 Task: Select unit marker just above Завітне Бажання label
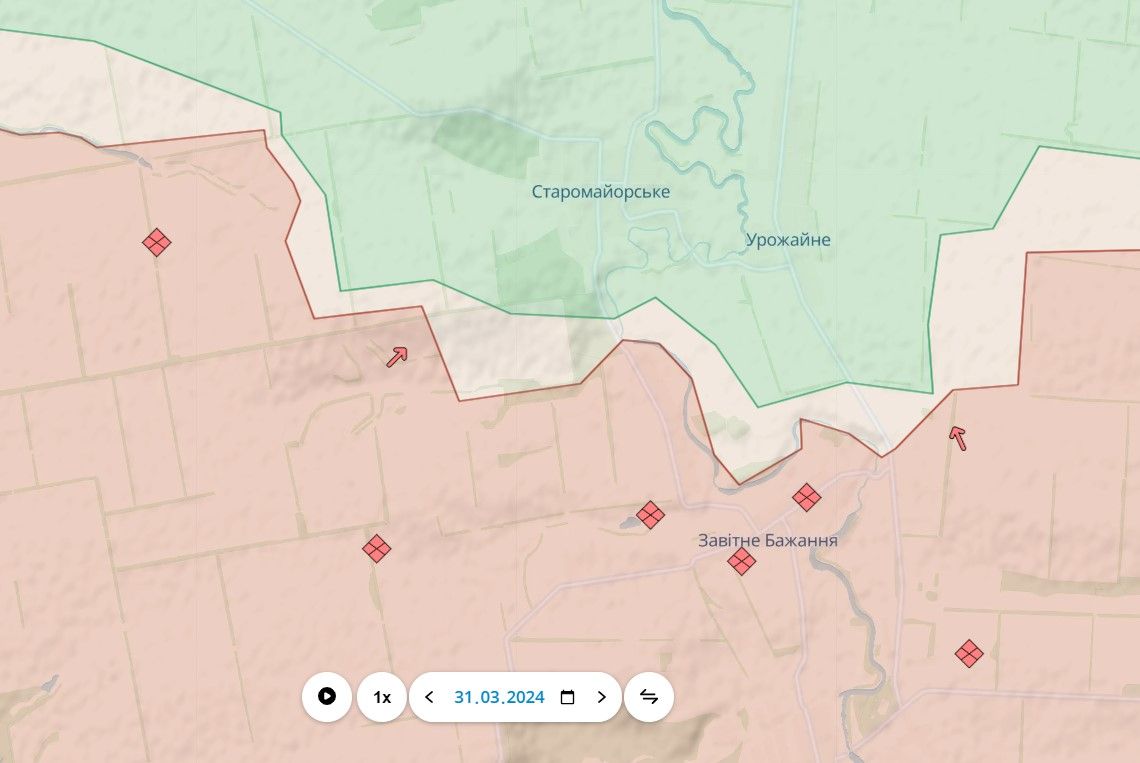click(x=806, y=497)
